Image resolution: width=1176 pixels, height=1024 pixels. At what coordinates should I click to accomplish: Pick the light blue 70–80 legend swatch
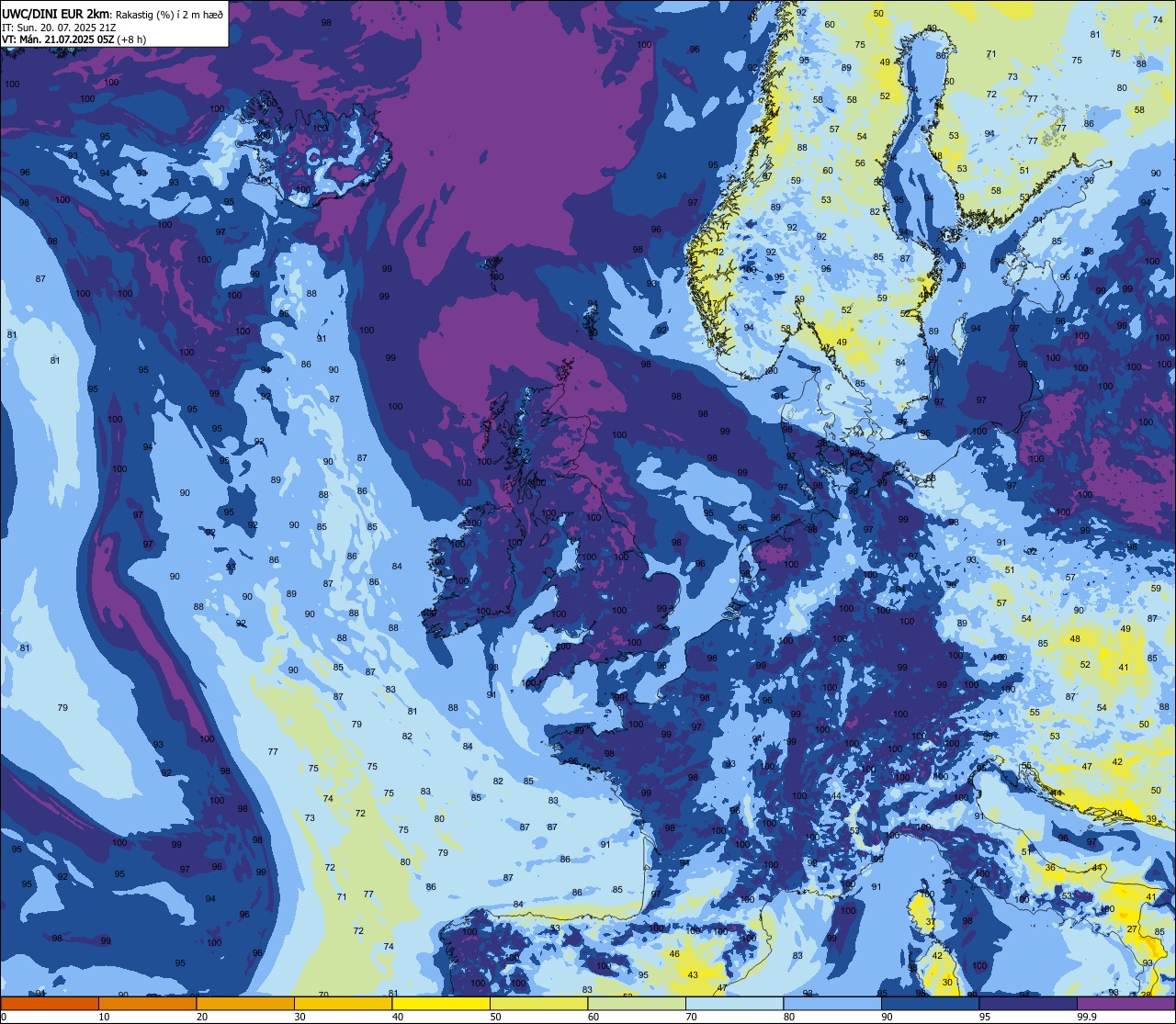(735, 1003)
